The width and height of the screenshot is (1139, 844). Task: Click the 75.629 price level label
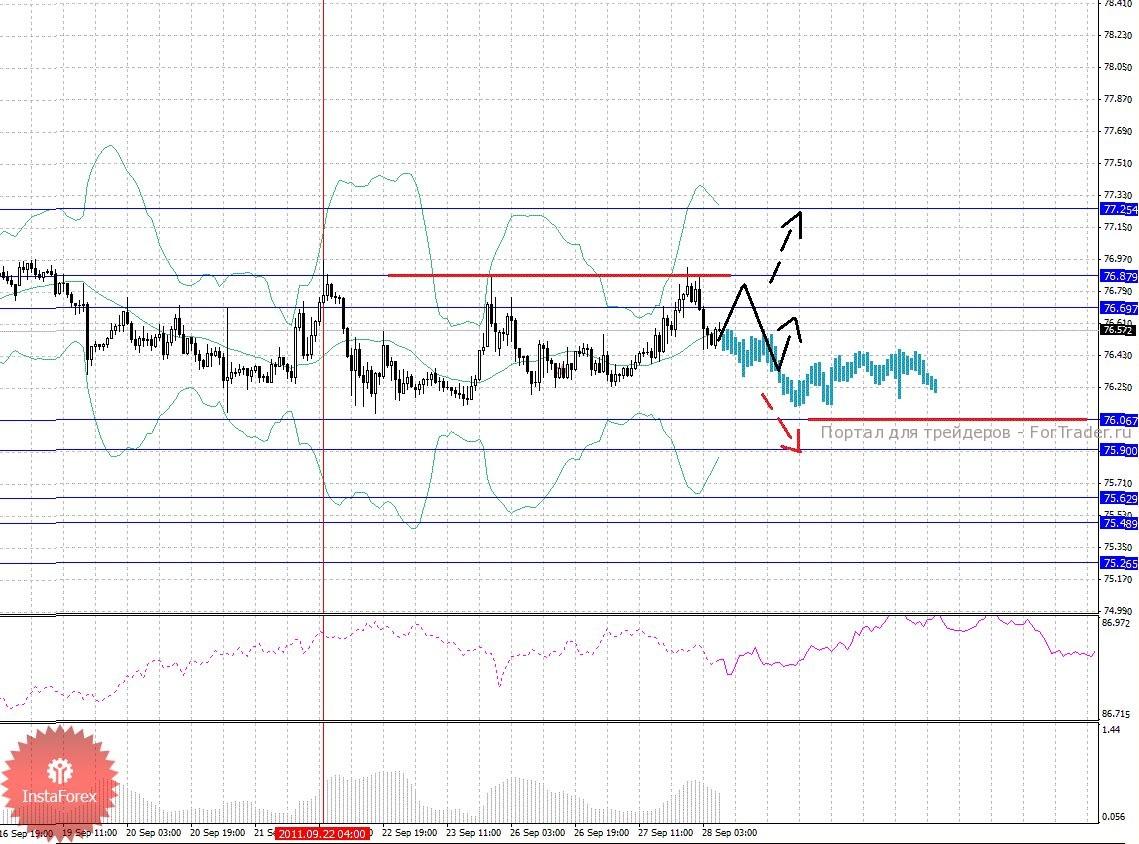(1119, 498)
